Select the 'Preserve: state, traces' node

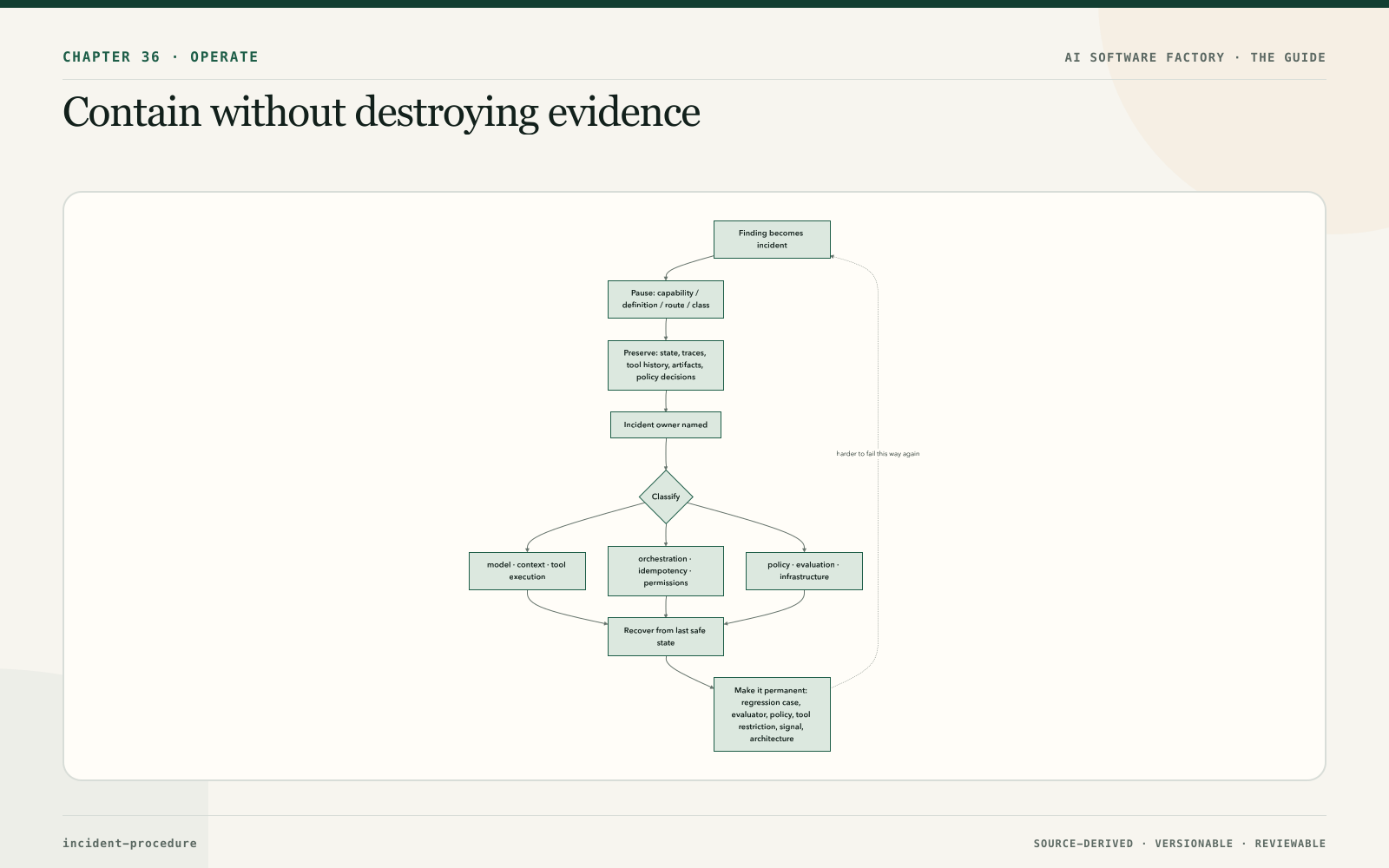tap(666, 365)
